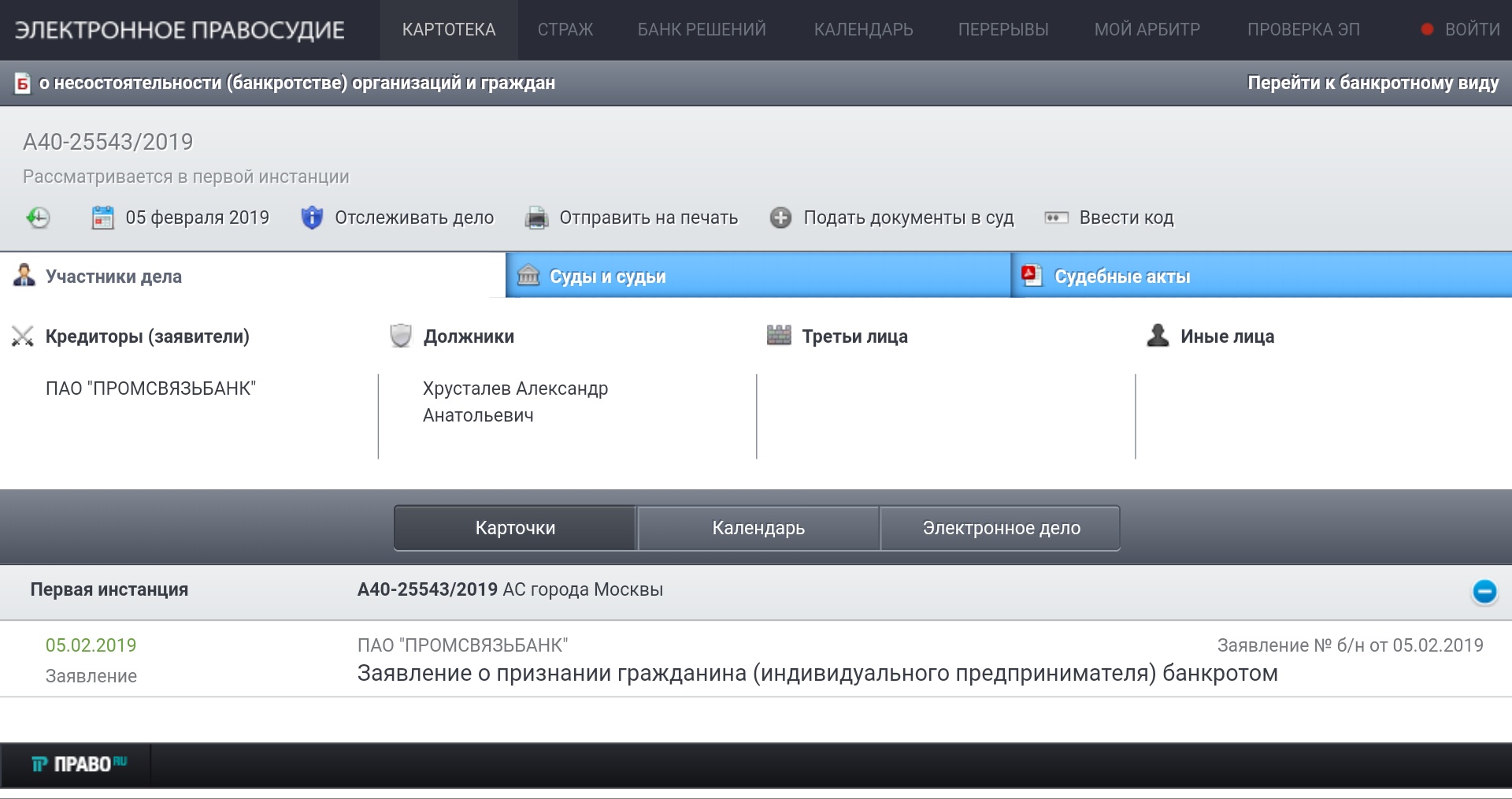Click Перейти к банкротному виду link

pos(1373,83)
